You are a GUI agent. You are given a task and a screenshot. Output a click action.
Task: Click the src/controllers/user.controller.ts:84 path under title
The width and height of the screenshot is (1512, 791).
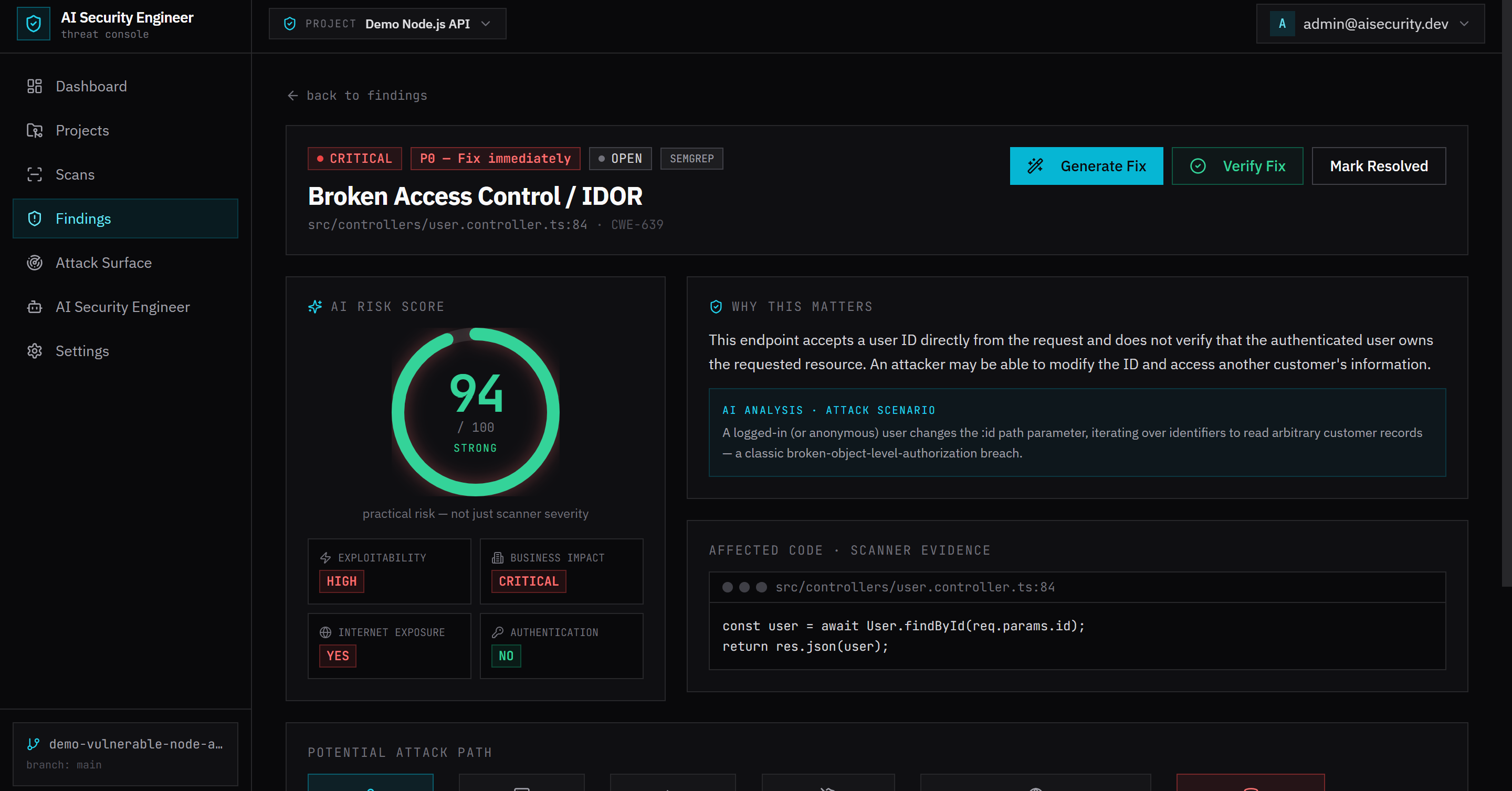[447, 225]
